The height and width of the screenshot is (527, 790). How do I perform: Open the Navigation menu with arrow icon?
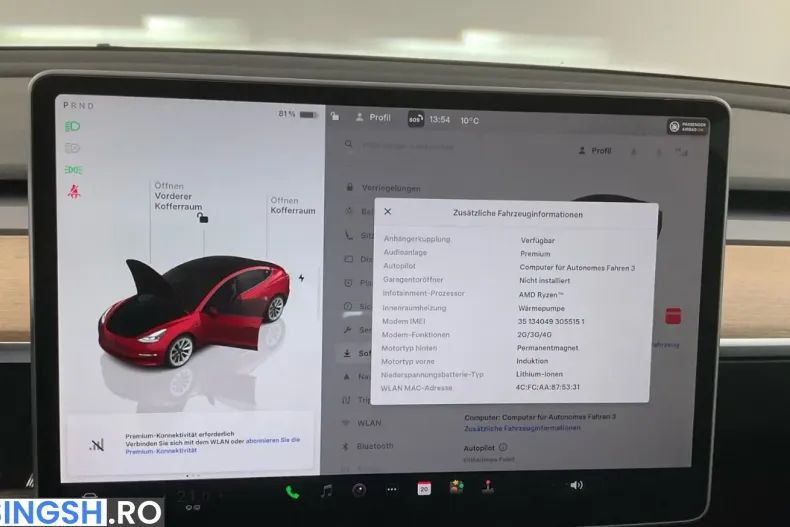[357, 376]
